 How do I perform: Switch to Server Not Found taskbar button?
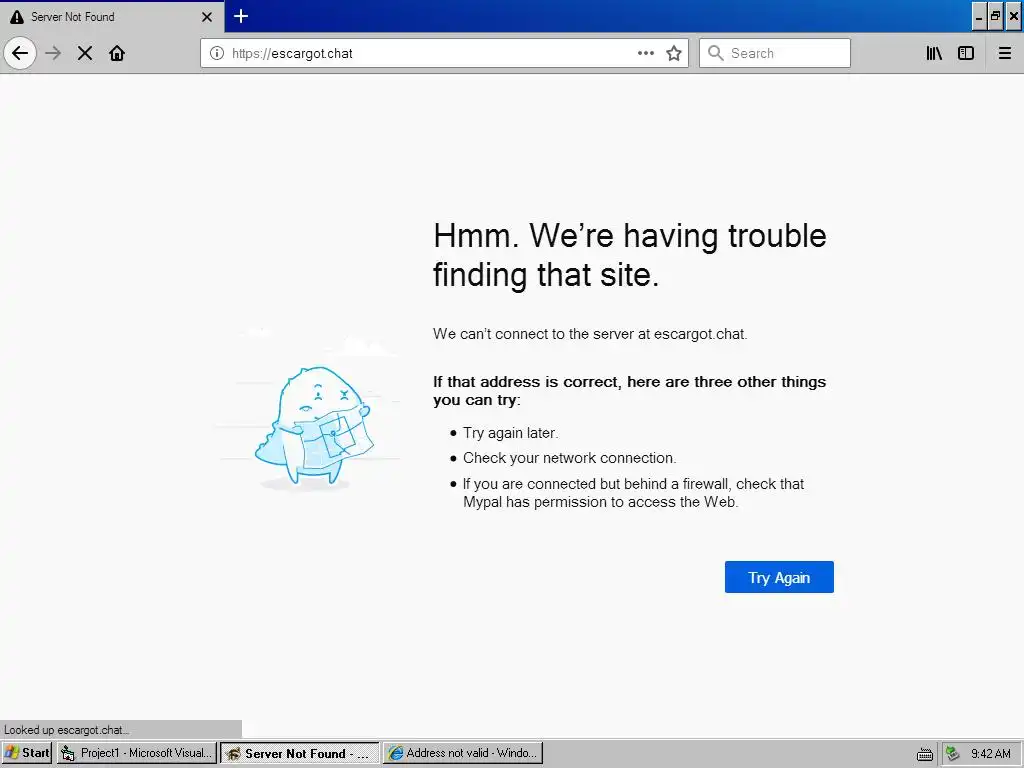[x=300, y=753]
